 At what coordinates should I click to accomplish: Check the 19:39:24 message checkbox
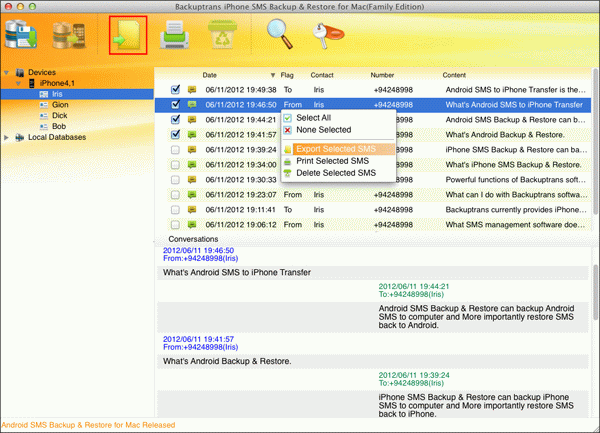click(x=175, y=150)
